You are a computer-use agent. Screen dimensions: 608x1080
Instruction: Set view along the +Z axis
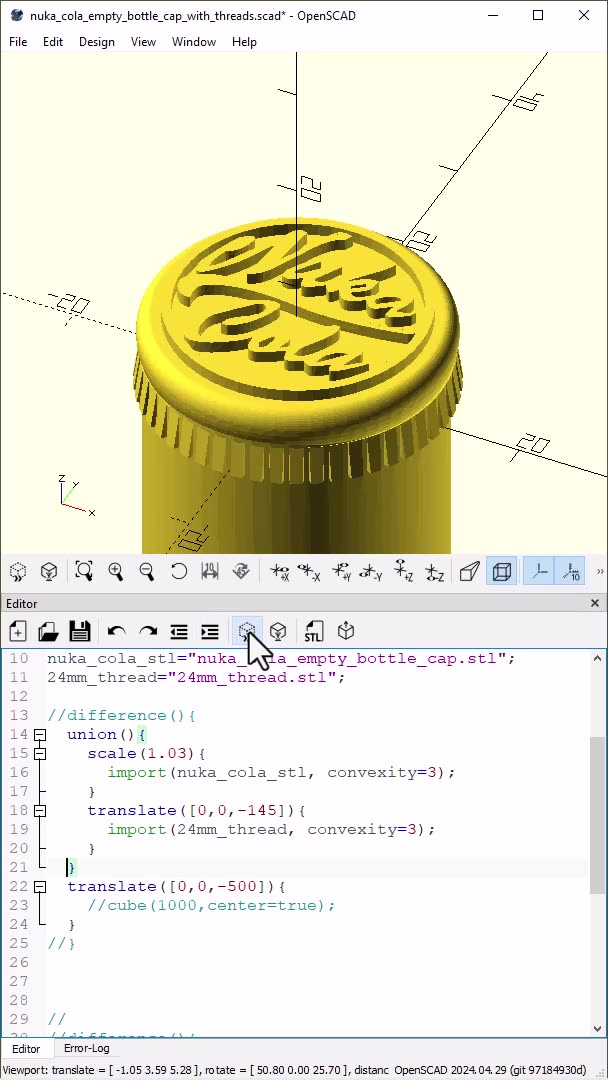coord(403,572)
